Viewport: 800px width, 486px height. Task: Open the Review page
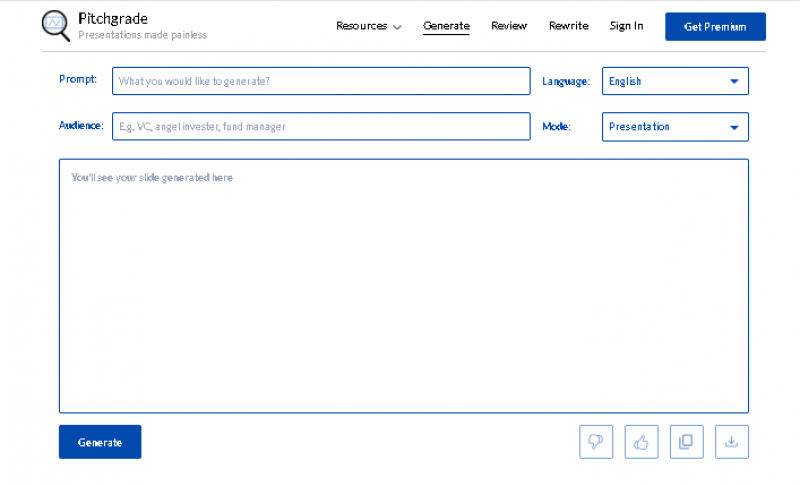click(x=509, y=26)
